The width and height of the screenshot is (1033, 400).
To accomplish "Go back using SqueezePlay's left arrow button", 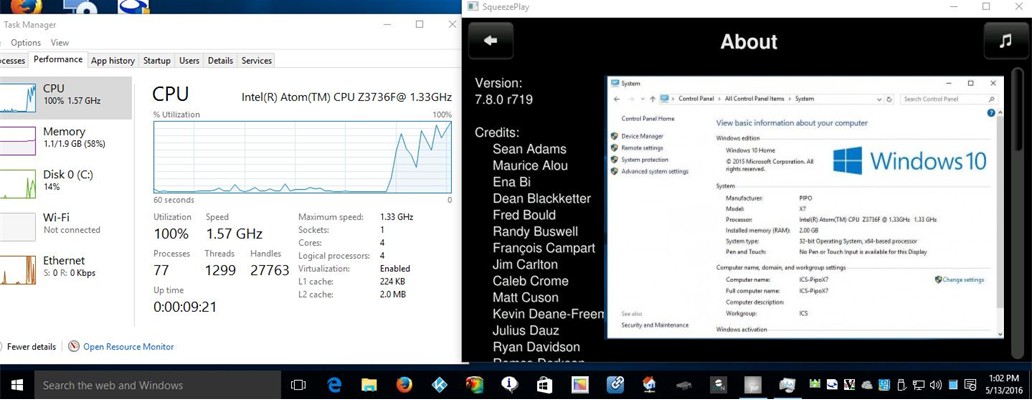I will pos(490,41).
